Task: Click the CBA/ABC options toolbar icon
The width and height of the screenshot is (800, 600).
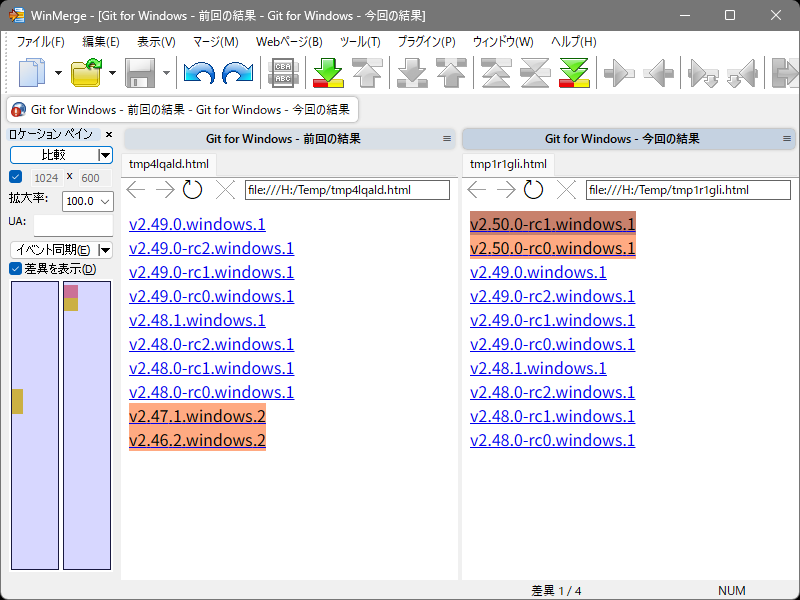Action: coord(283,73)
